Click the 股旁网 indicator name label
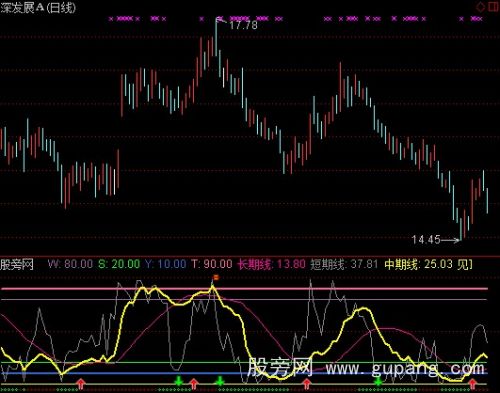This screenshot has width=500, height=393. coord(17,265)
